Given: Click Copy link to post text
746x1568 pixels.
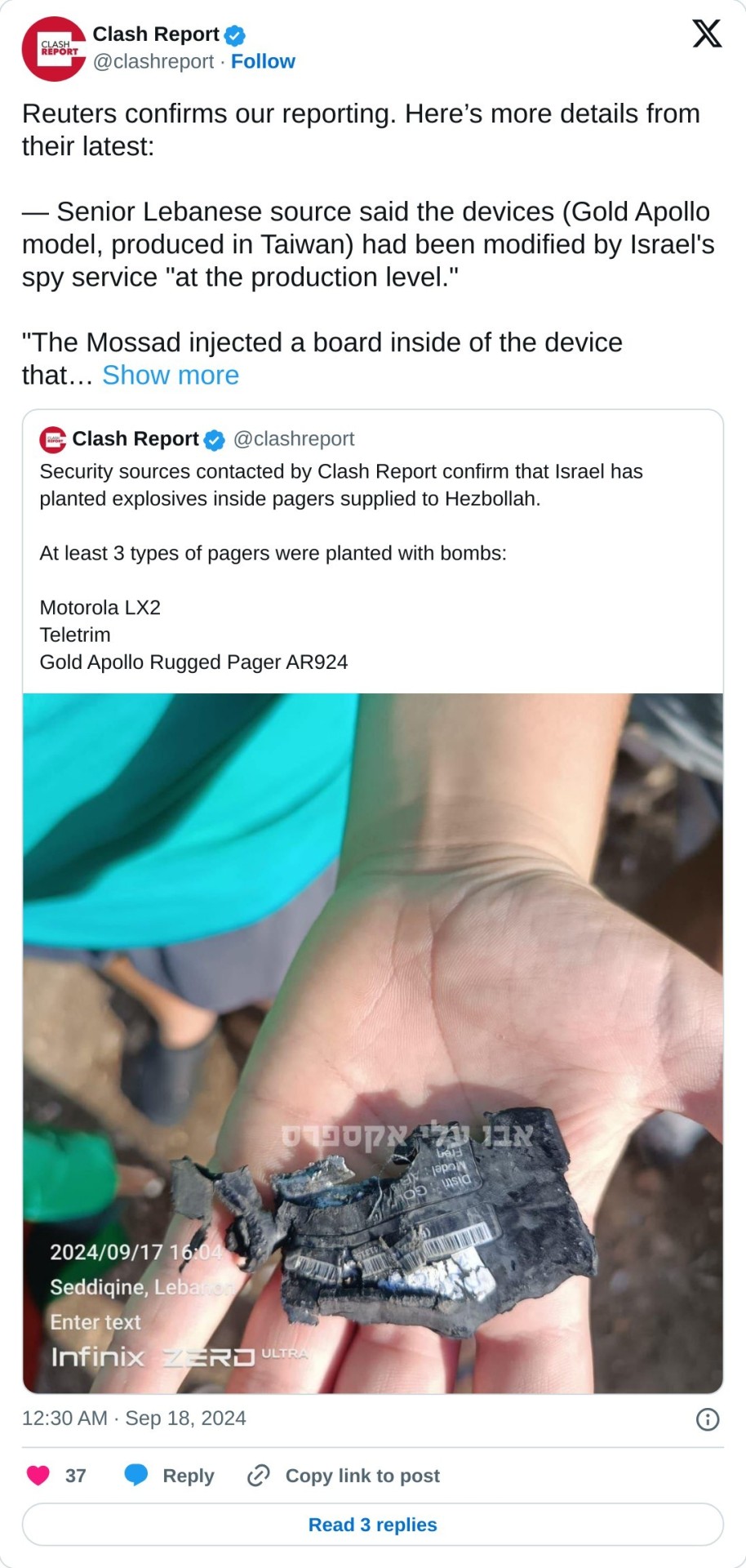Looking at the screenshot, I should [362, 1475].
